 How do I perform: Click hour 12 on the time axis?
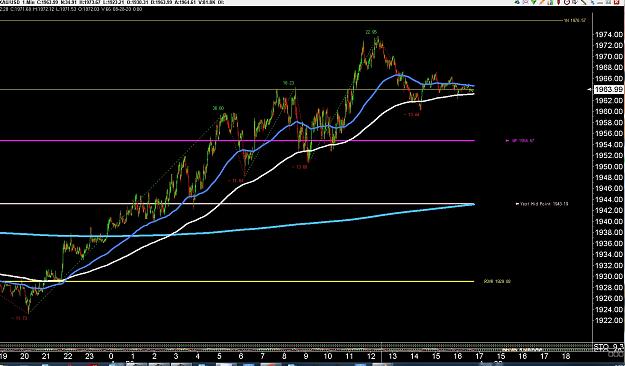point(371,356)
